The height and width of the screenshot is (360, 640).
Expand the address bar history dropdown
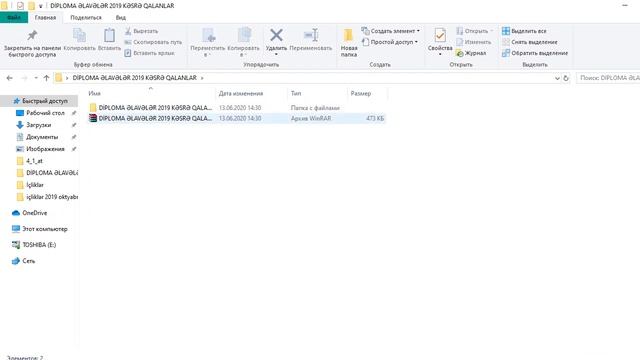(557, 78)
